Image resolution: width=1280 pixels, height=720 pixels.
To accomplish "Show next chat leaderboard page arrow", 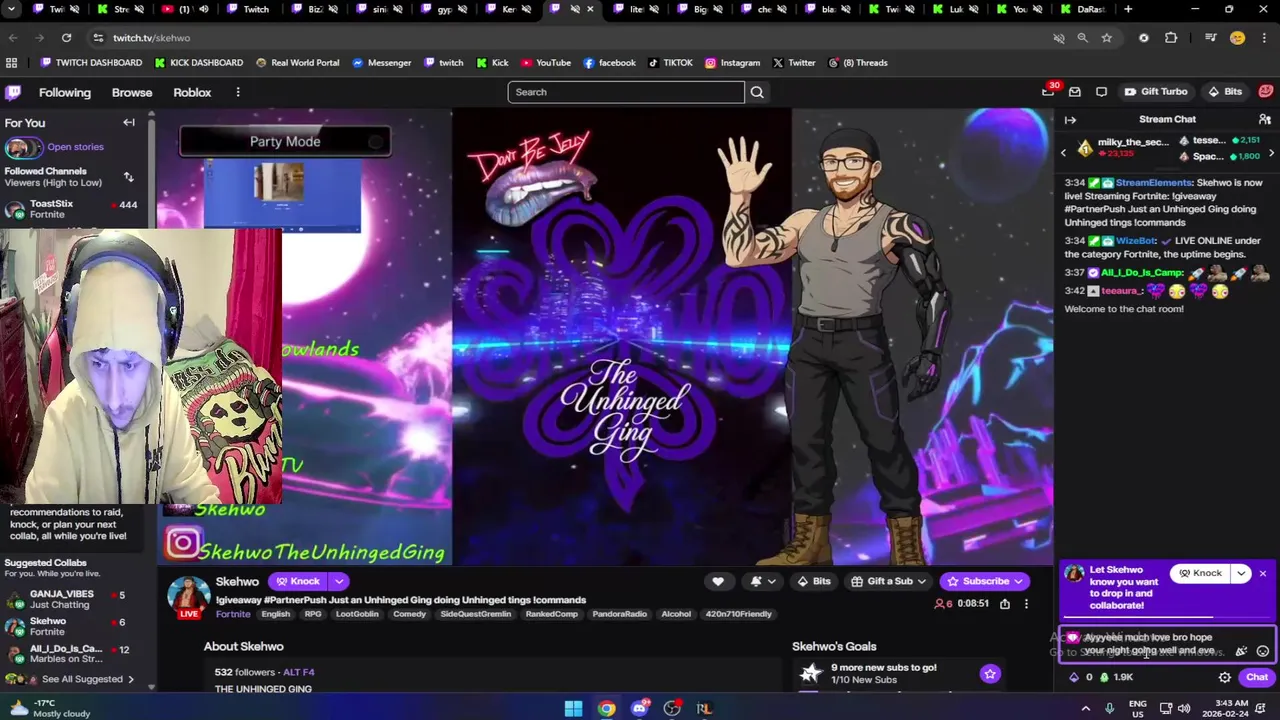I will tap(1271, 153).
